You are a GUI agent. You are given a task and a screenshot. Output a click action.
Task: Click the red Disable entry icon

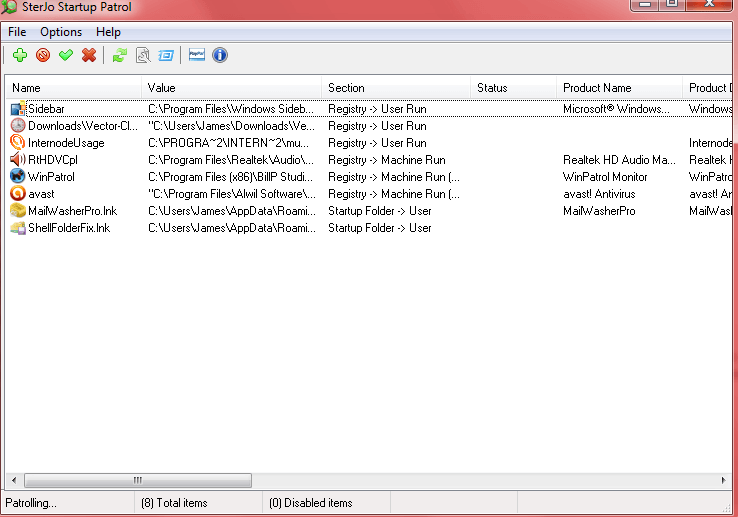click(x=43, y=55)
